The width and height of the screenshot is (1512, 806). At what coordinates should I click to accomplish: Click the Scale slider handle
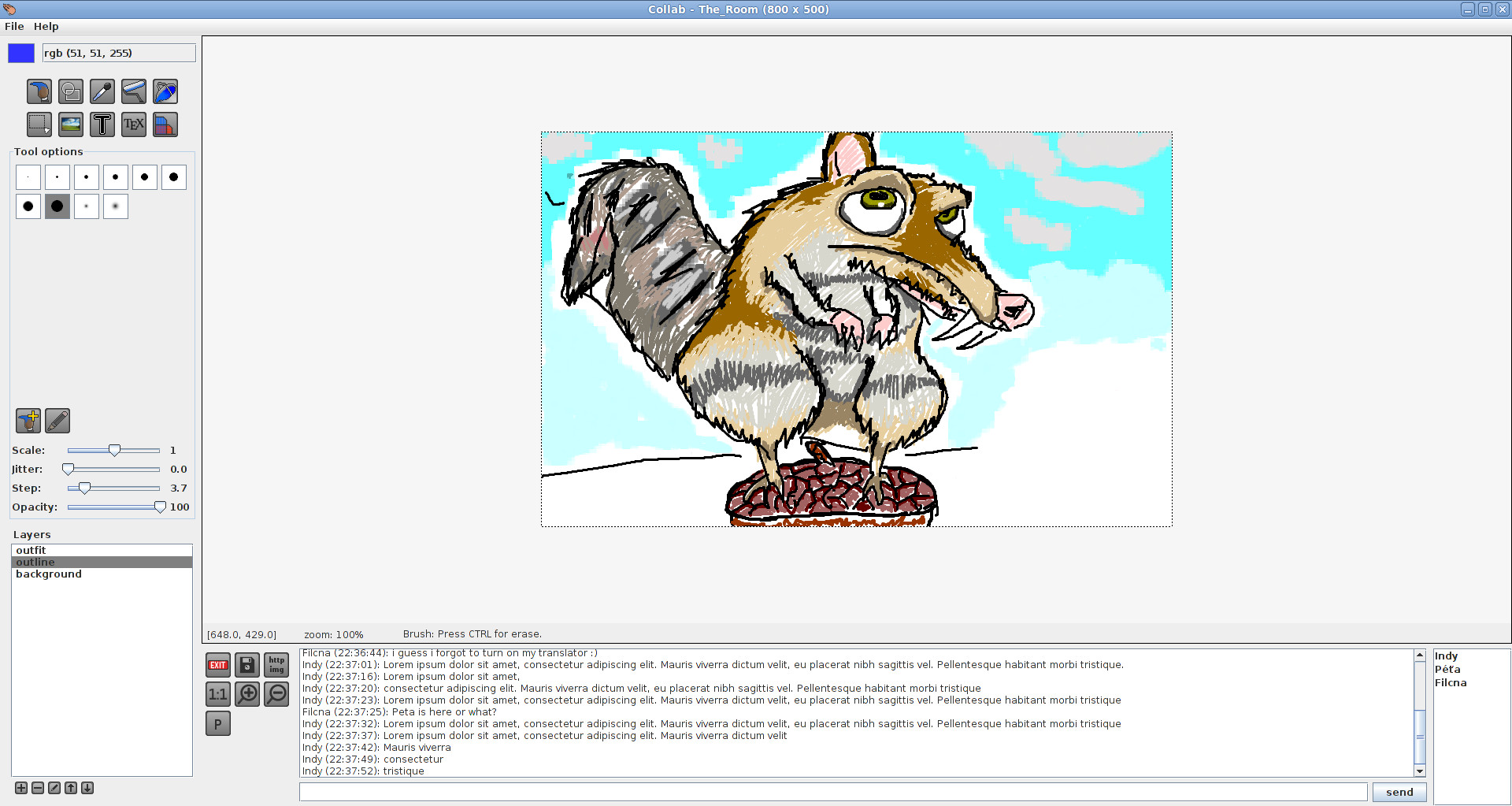point(115,450)
